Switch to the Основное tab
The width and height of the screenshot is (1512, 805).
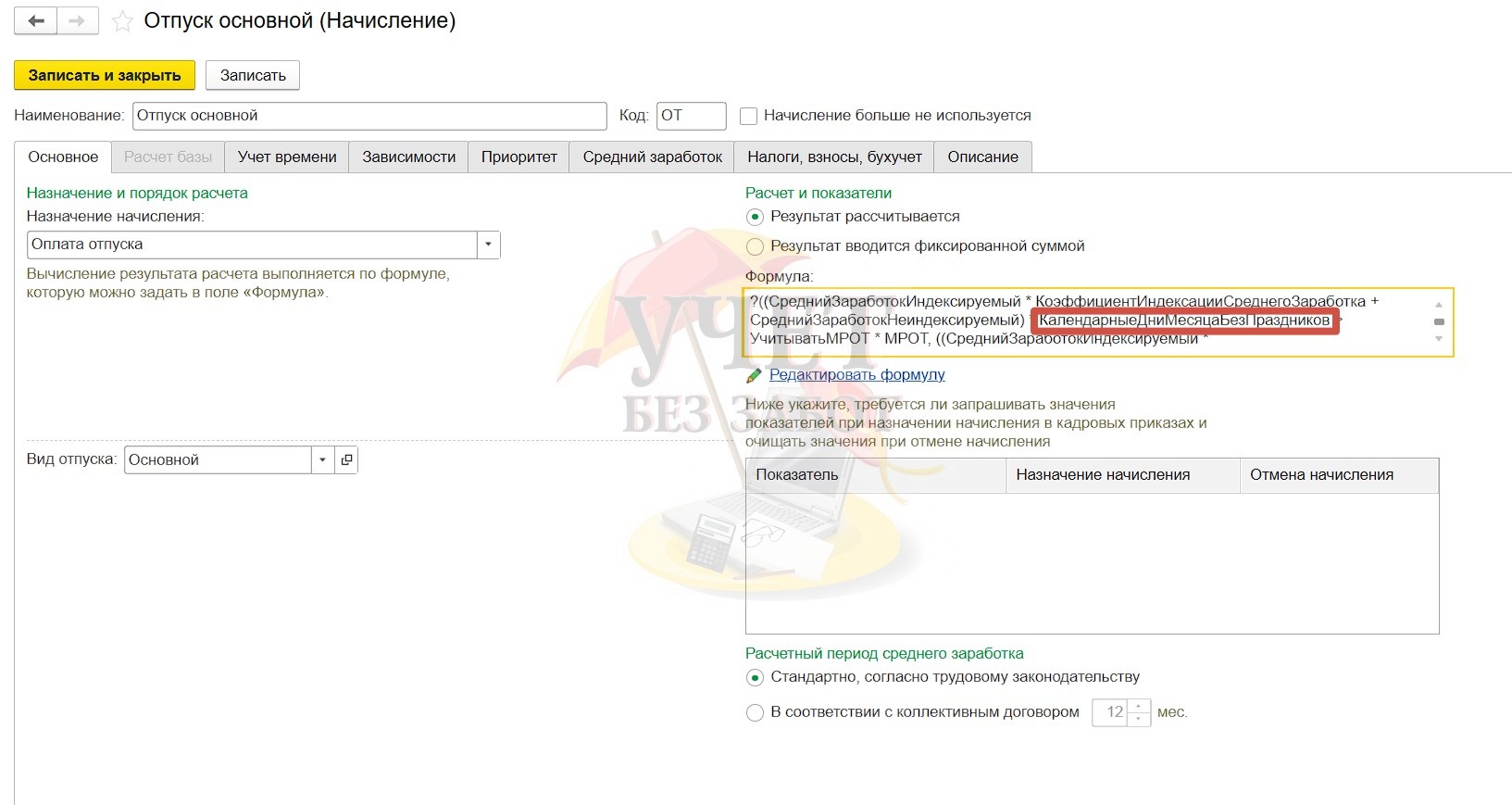pos(63,157)
